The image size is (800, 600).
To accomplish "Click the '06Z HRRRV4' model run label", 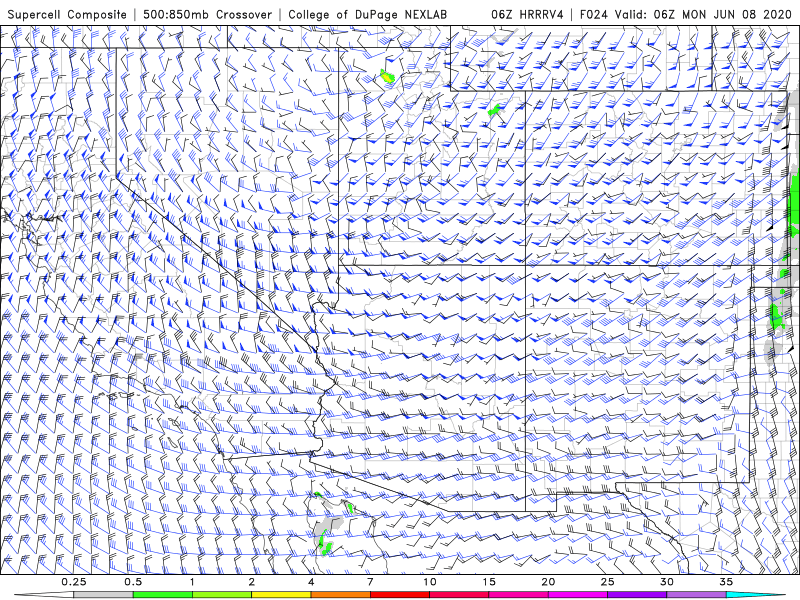I will coord(527,15).
